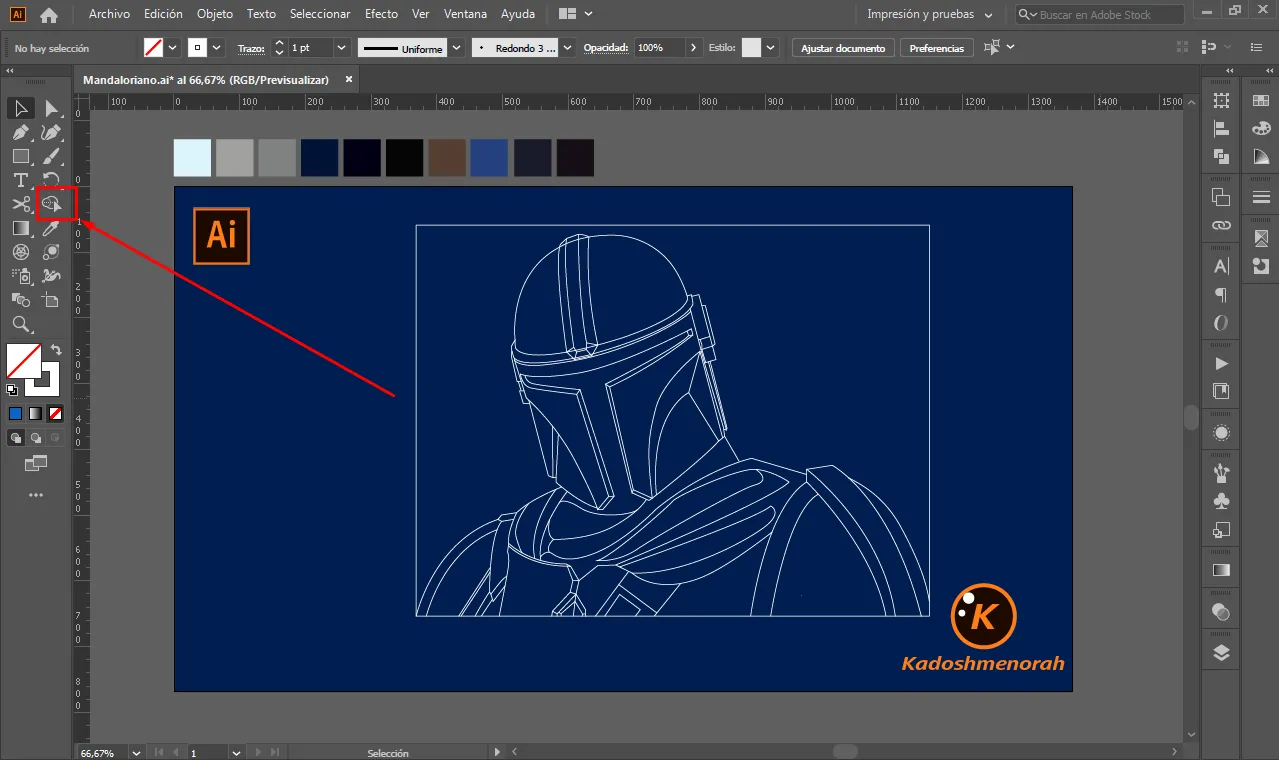
Task: Select the Shape Builder tool
Action: click(51, 204)
